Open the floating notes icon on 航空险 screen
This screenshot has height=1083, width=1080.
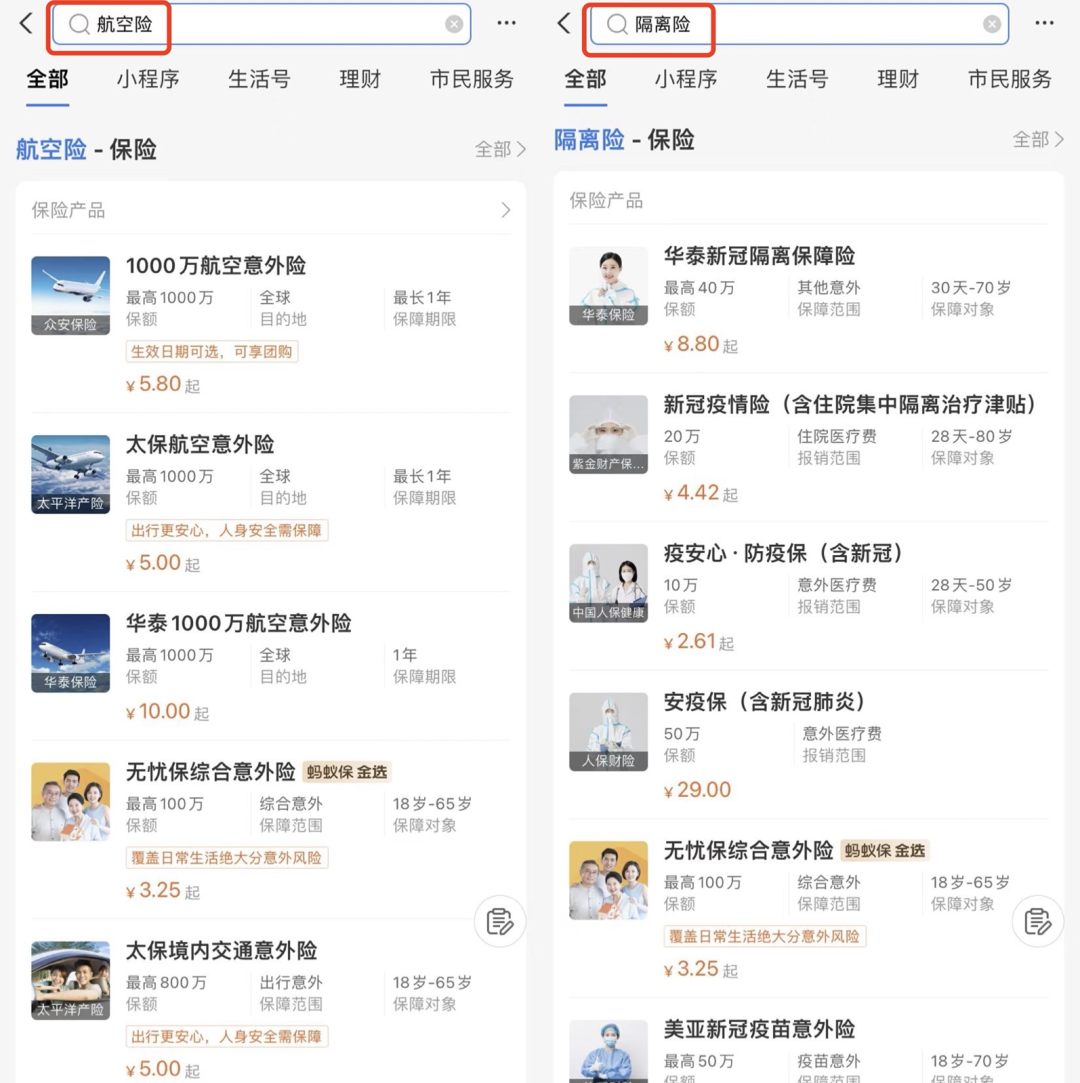click(x=499, y=921)
